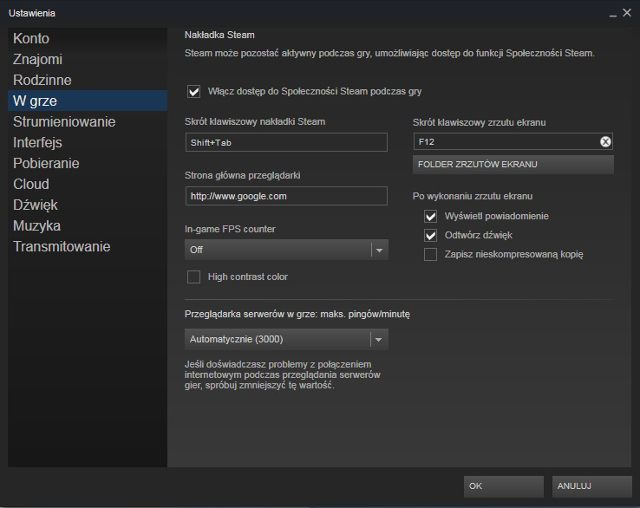Uncheck Wyświetl powiadomienie checkbox
Screen dimensions: 640x508
pyautogui.click(x=430, y=216)
